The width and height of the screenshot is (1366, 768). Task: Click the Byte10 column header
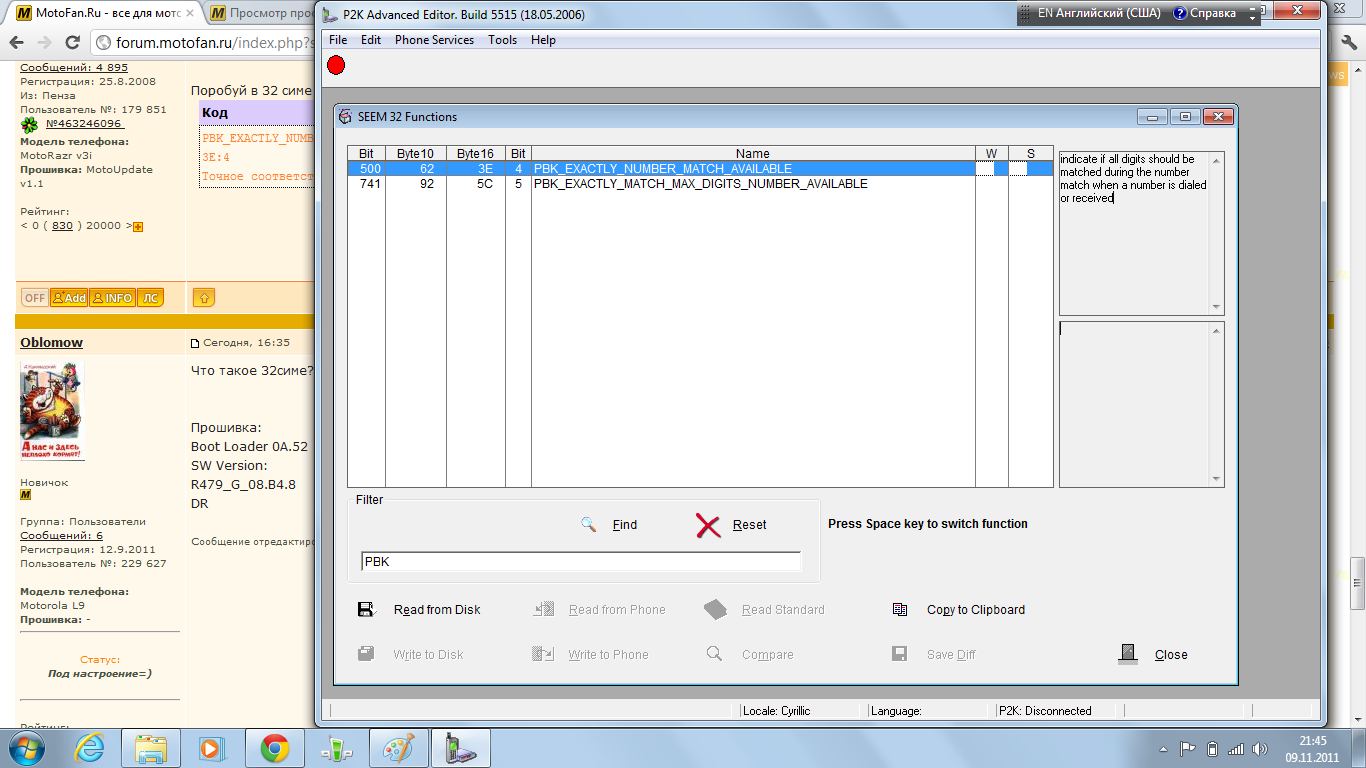[415, 154]
